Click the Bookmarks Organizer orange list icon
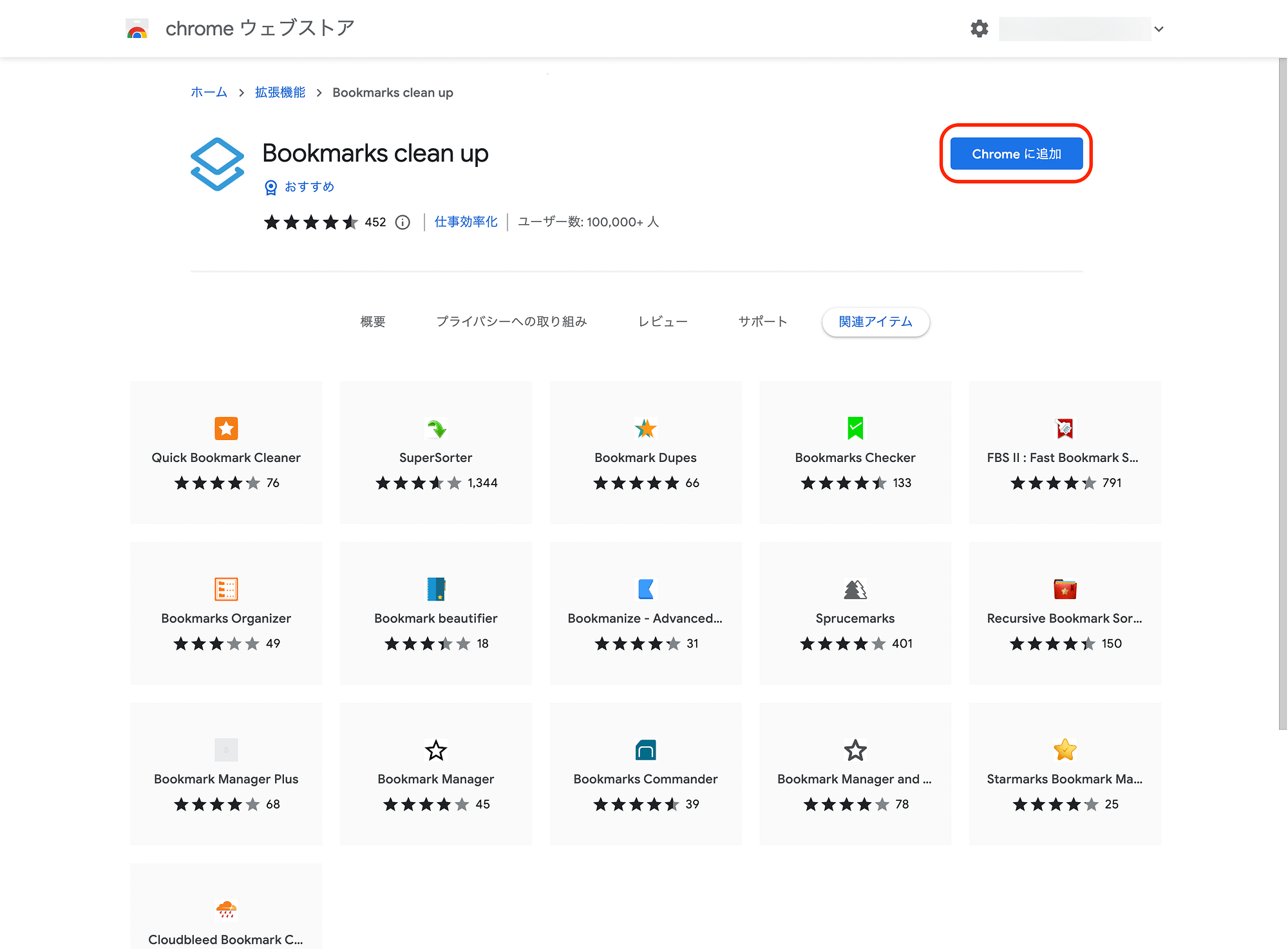Screen dimensions: 1288x949 click(226, 589)
